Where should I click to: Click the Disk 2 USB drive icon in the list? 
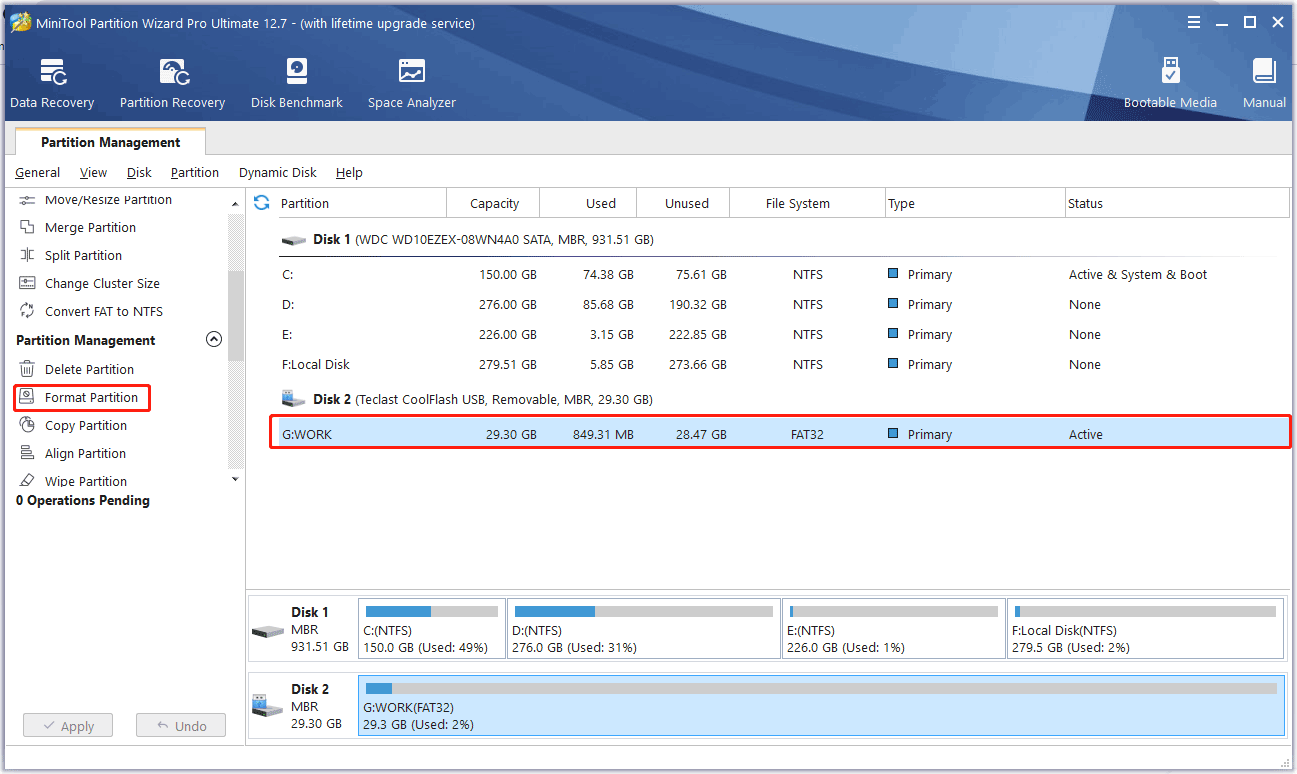[x=294, y=399]
